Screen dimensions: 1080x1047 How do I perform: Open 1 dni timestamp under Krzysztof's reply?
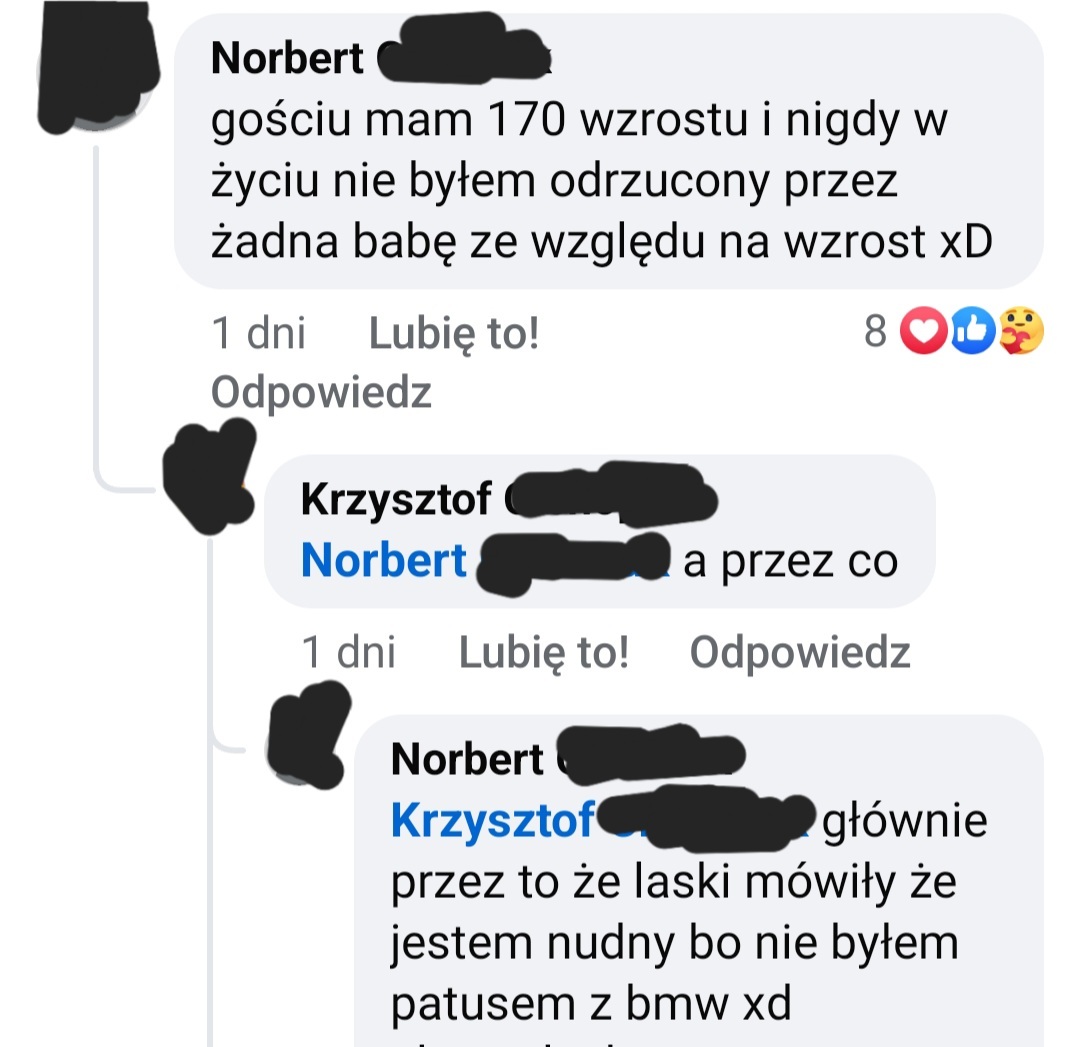(349, 652)
